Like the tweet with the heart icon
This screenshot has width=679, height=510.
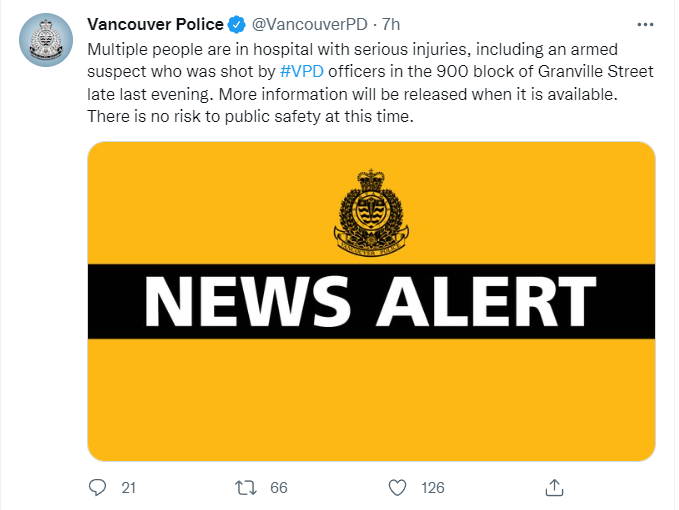coord(397,487)
